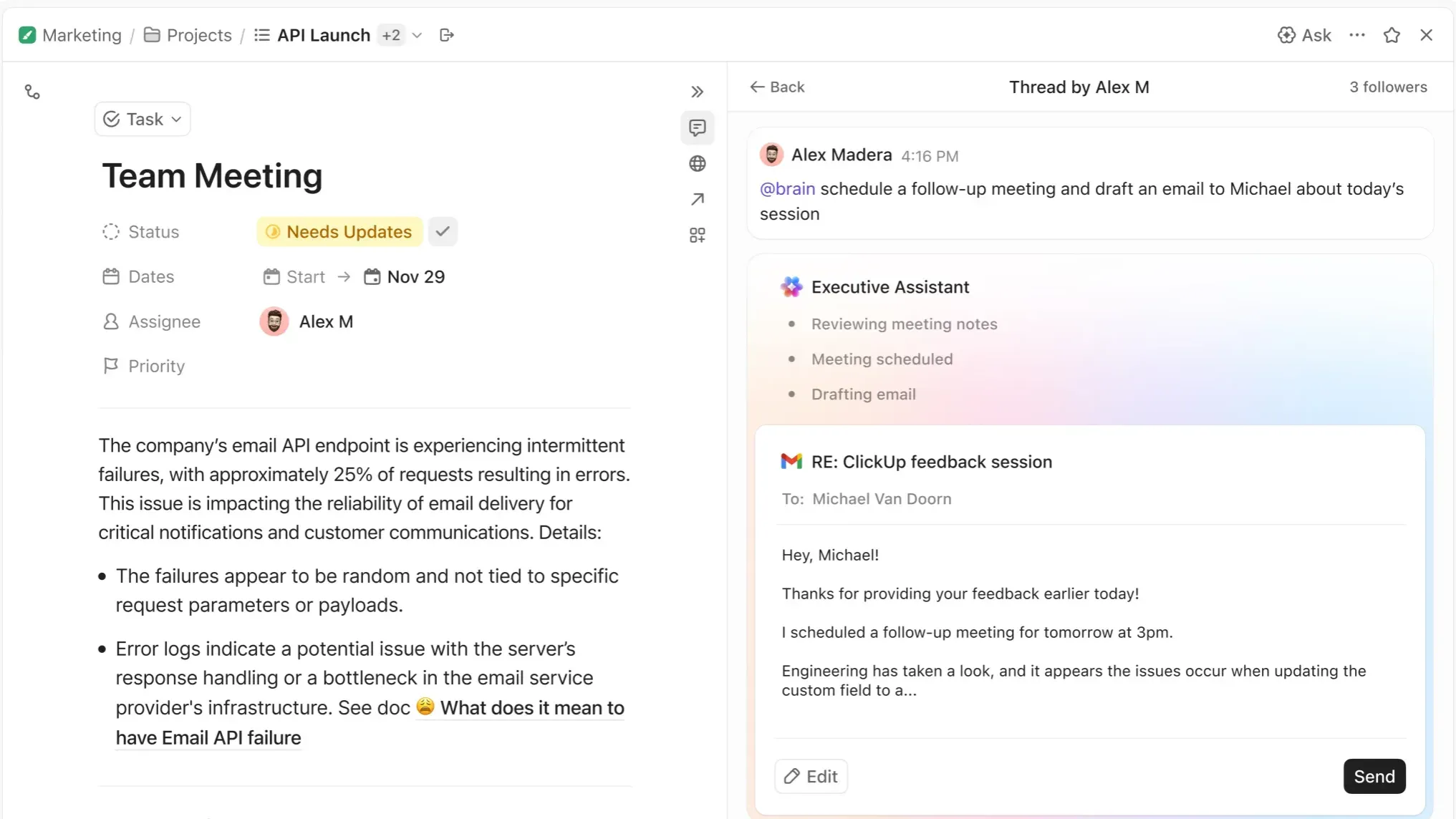Open the comments panel icon

point(697,128)
